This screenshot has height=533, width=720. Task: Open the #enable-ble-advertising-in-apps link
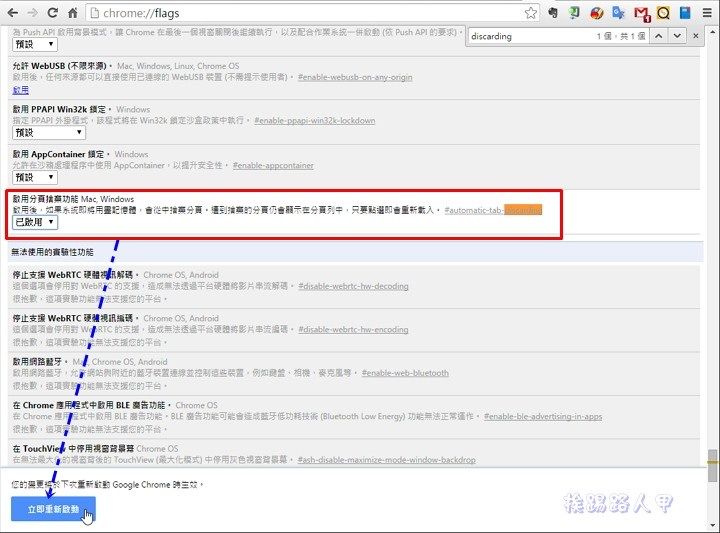(x=543, y=416)
